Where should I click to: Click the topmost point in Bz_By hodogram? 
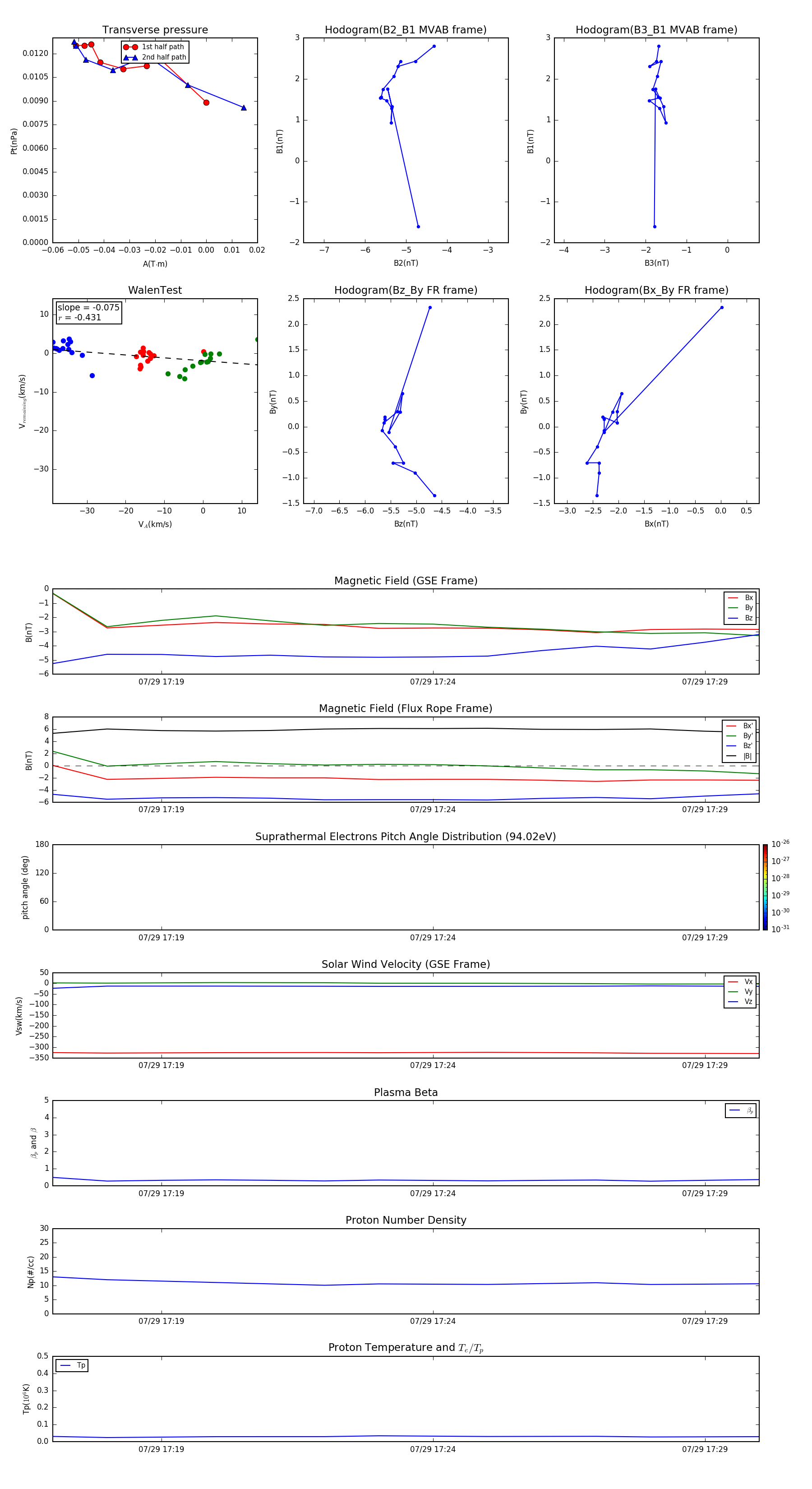430,308
